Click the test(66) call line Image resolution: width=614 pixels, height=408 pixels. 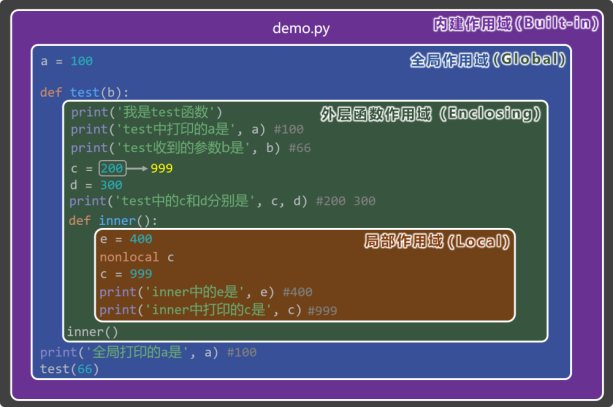click(x=69, y=369)
